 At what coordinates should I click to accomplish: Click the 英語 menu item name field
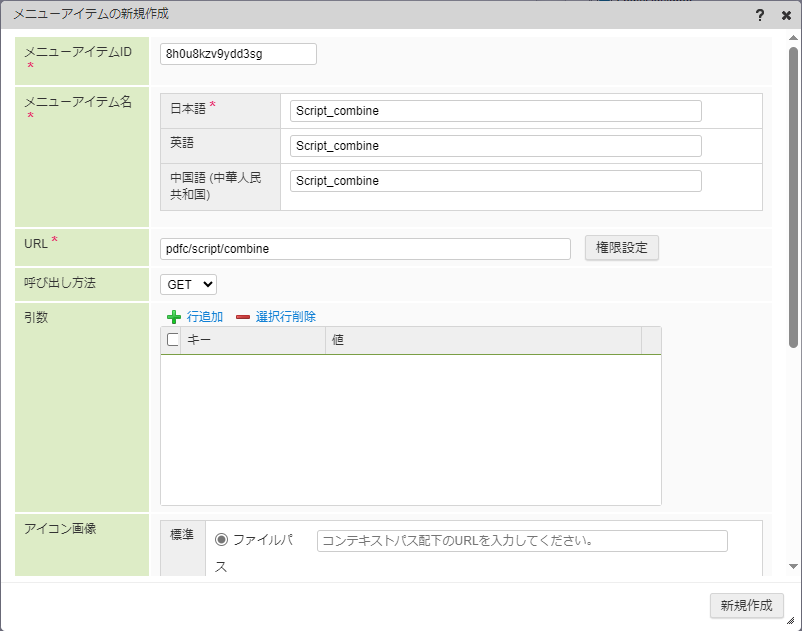(495, 146)
